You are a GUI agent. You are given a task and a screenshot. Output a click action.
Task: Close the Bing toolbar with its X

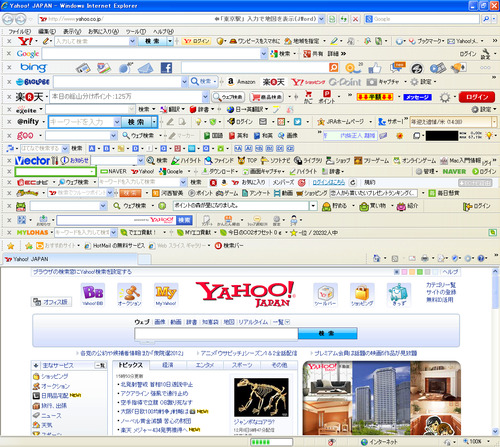pyautogui.click(x=9, y=68)
